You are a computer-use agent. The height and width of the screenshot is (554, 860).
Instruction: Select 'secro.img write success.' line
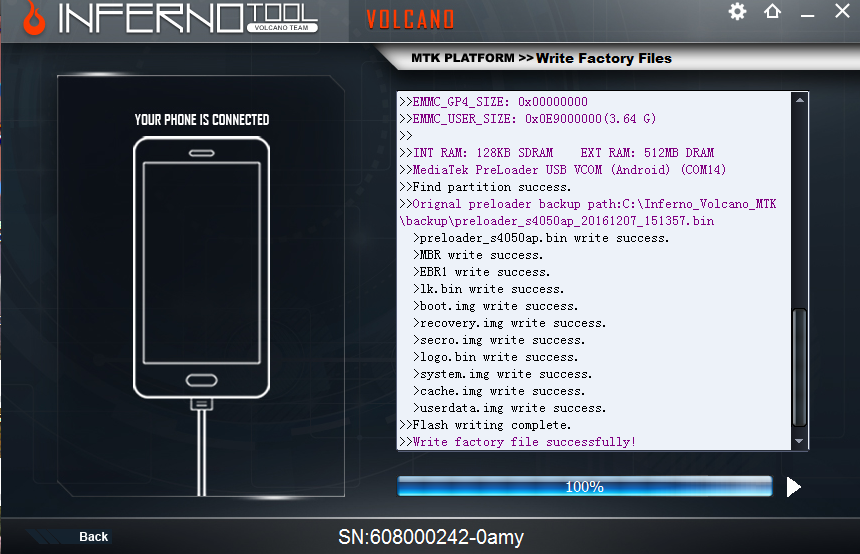499,340
